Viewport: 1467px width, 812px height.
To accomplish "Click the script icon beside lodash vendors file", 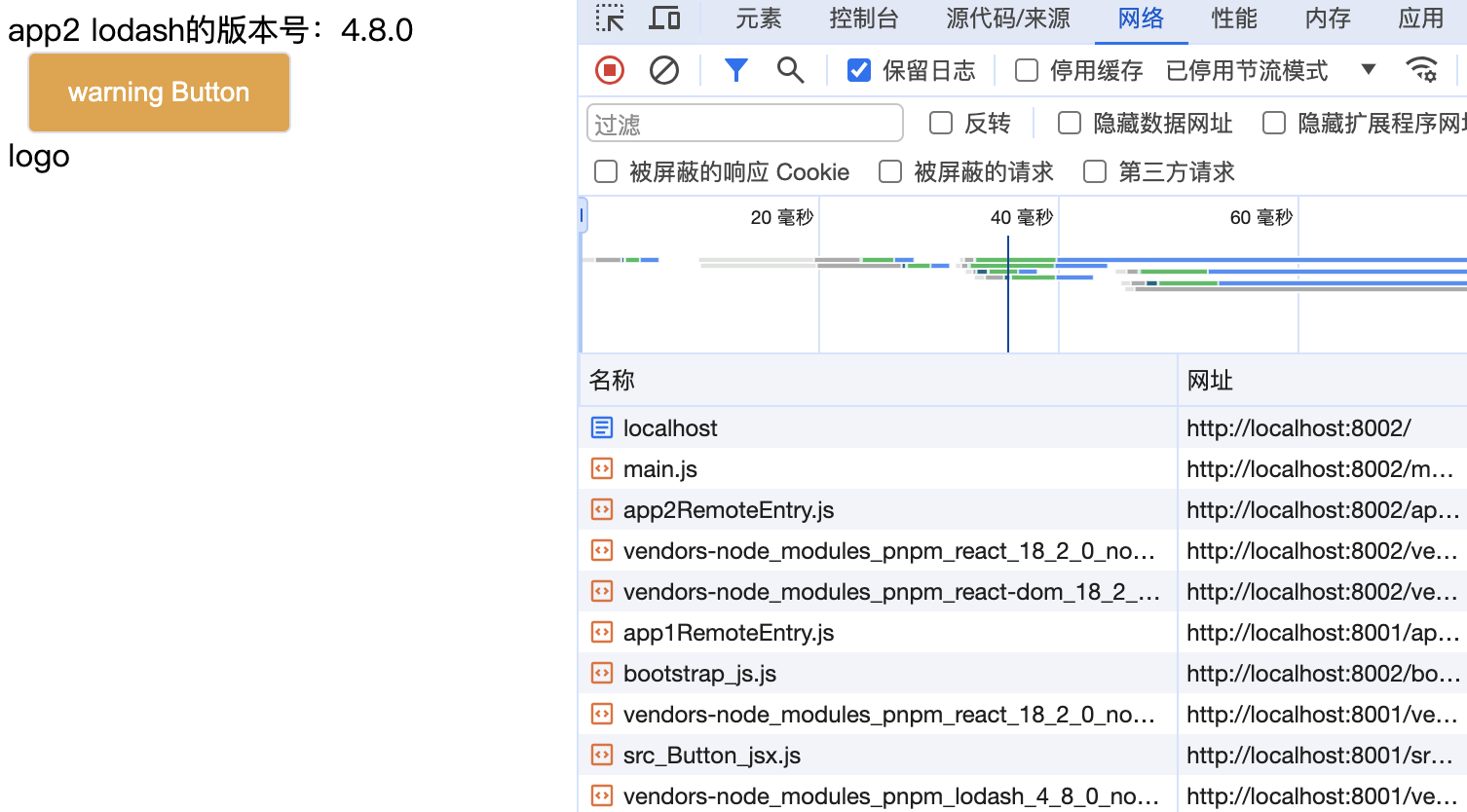I will (x=602, y=795).
